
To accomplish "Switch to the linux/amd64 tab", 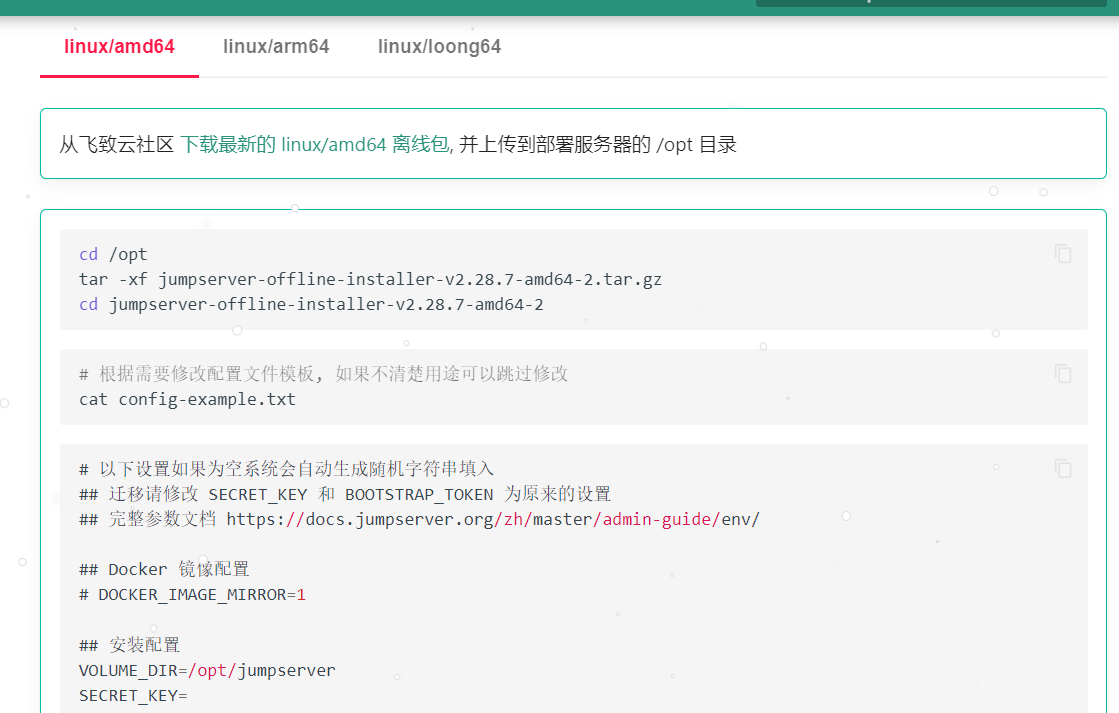I will [x=119, y=46].
